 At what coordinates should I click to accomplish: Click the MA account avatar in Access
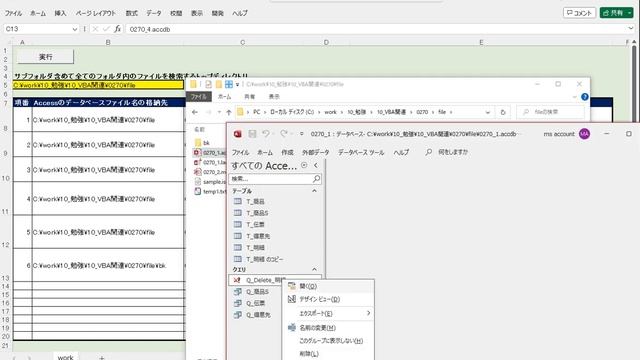click(584, 134)
